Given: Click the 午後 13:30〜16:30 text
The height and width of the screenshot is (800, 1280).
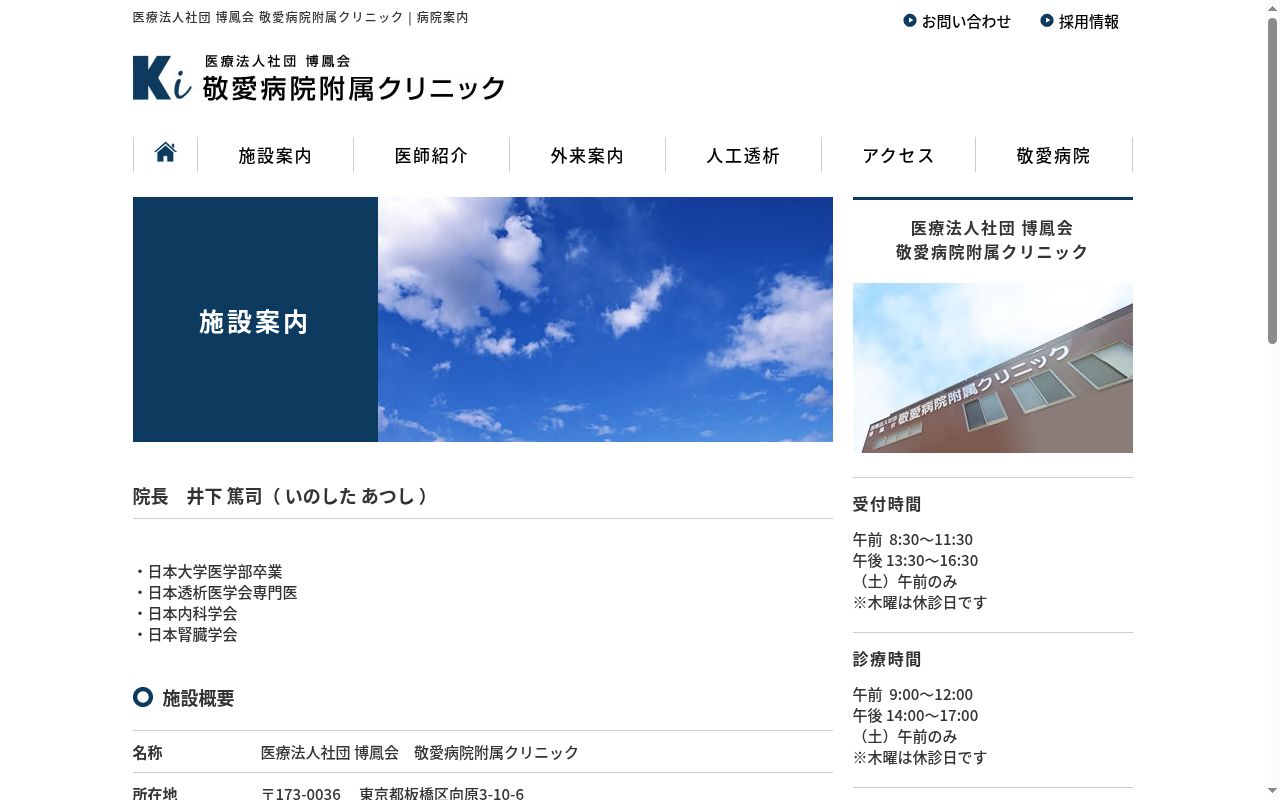Looking at the screenshot, I should click(915, 560).
